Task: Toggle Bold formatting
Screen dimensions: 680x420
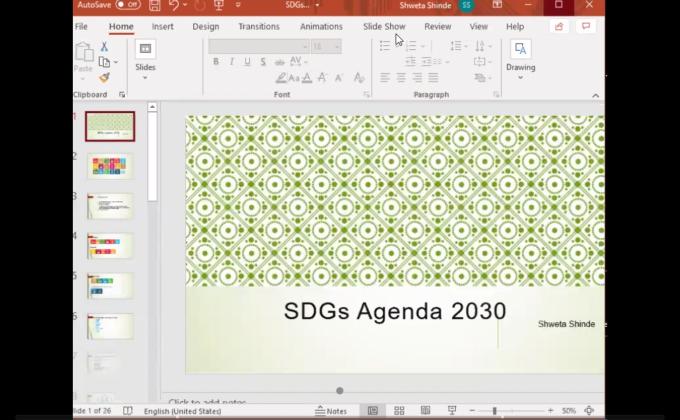Action: click(216, 62)
